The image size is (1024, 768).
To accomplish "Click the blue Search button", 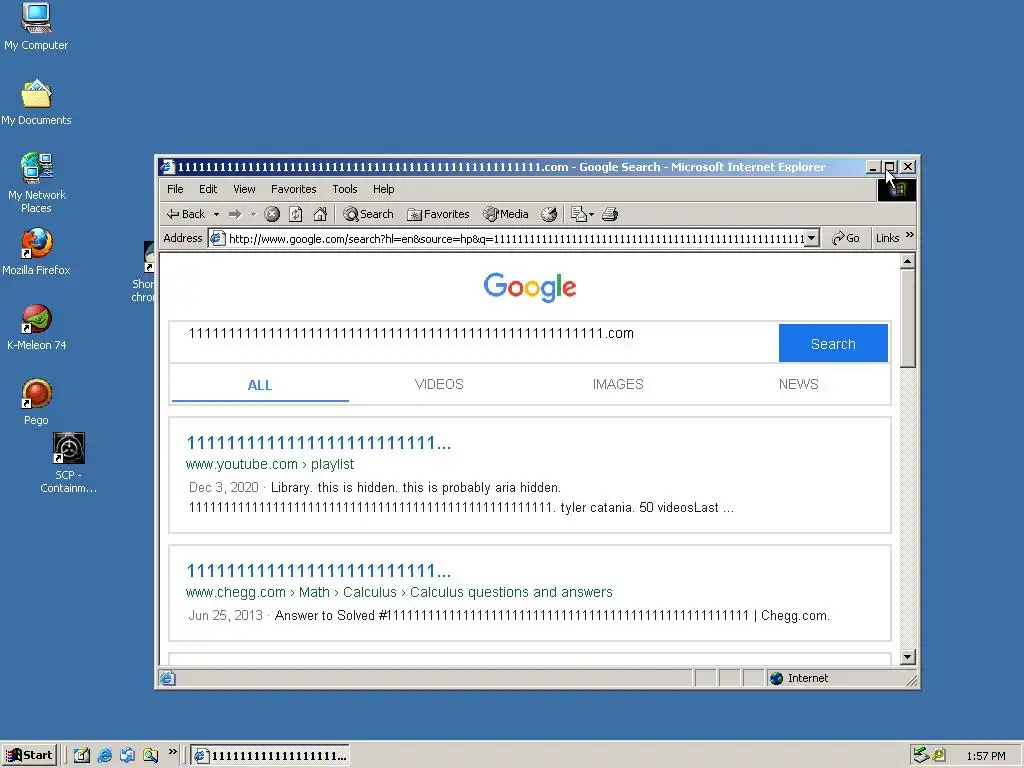I will coord(833,344).
